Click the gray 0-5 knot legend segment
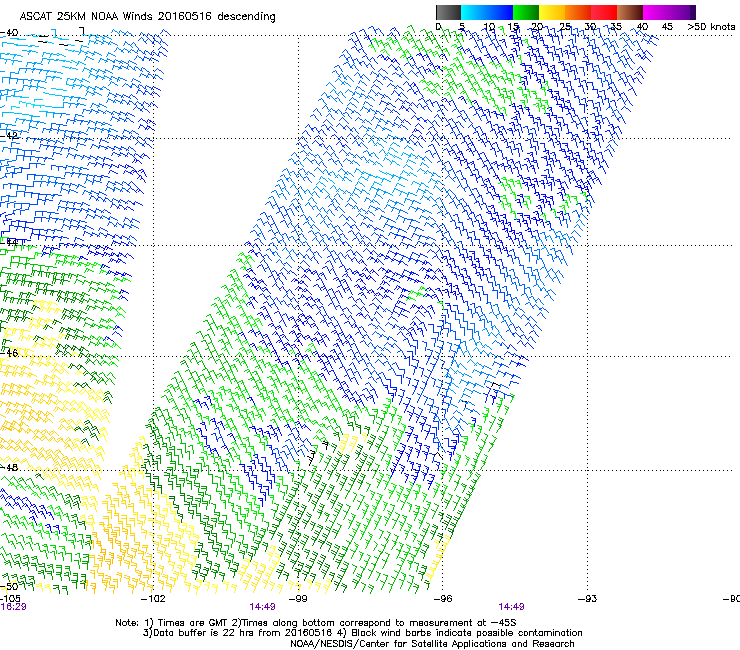740x650 pixels. click(448, 12)
